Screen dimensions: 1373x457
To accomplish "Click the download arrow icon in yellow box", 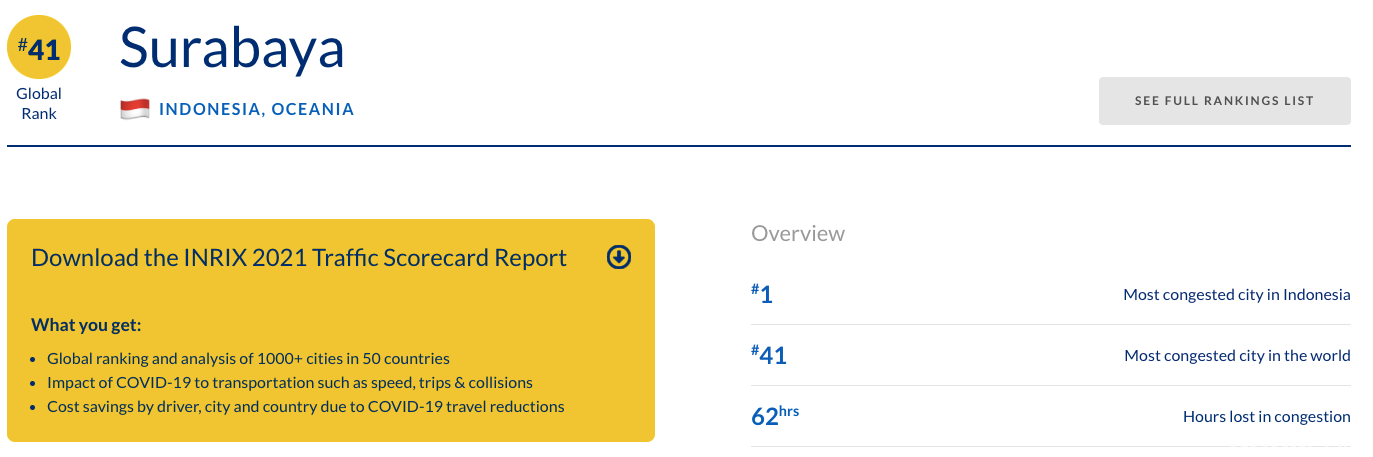I will click(x=619, y=258).
